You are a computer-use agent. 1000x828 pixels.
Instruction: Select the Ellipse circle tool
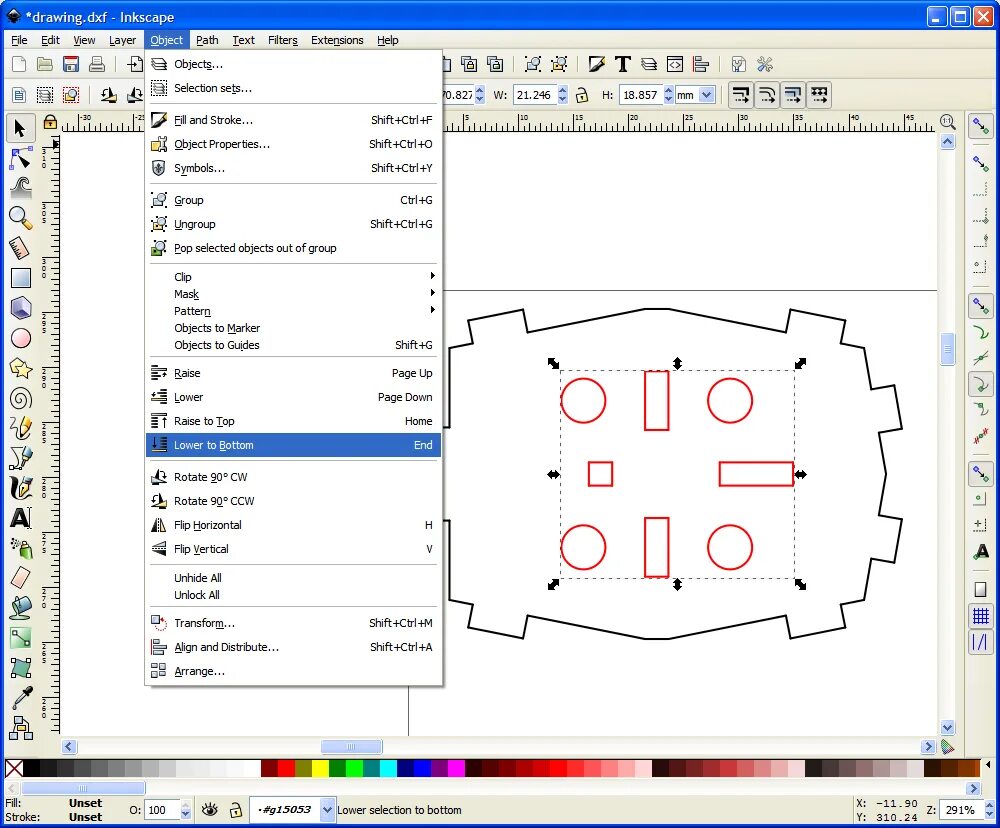click(x=20, y=338)
